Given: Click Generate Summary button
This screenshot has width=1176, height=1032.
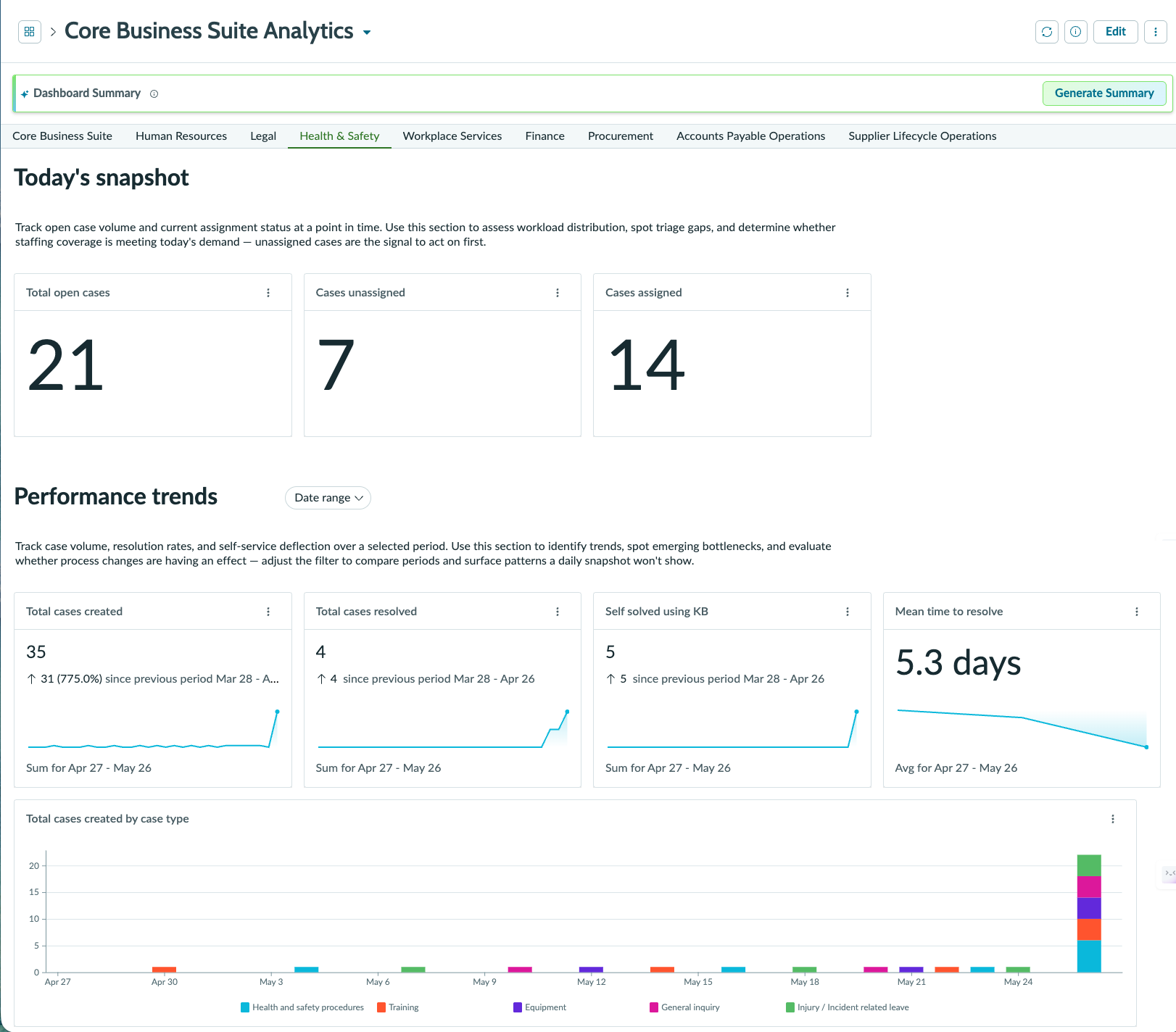Looking at the screenshot, I should tap(1104, 93).
